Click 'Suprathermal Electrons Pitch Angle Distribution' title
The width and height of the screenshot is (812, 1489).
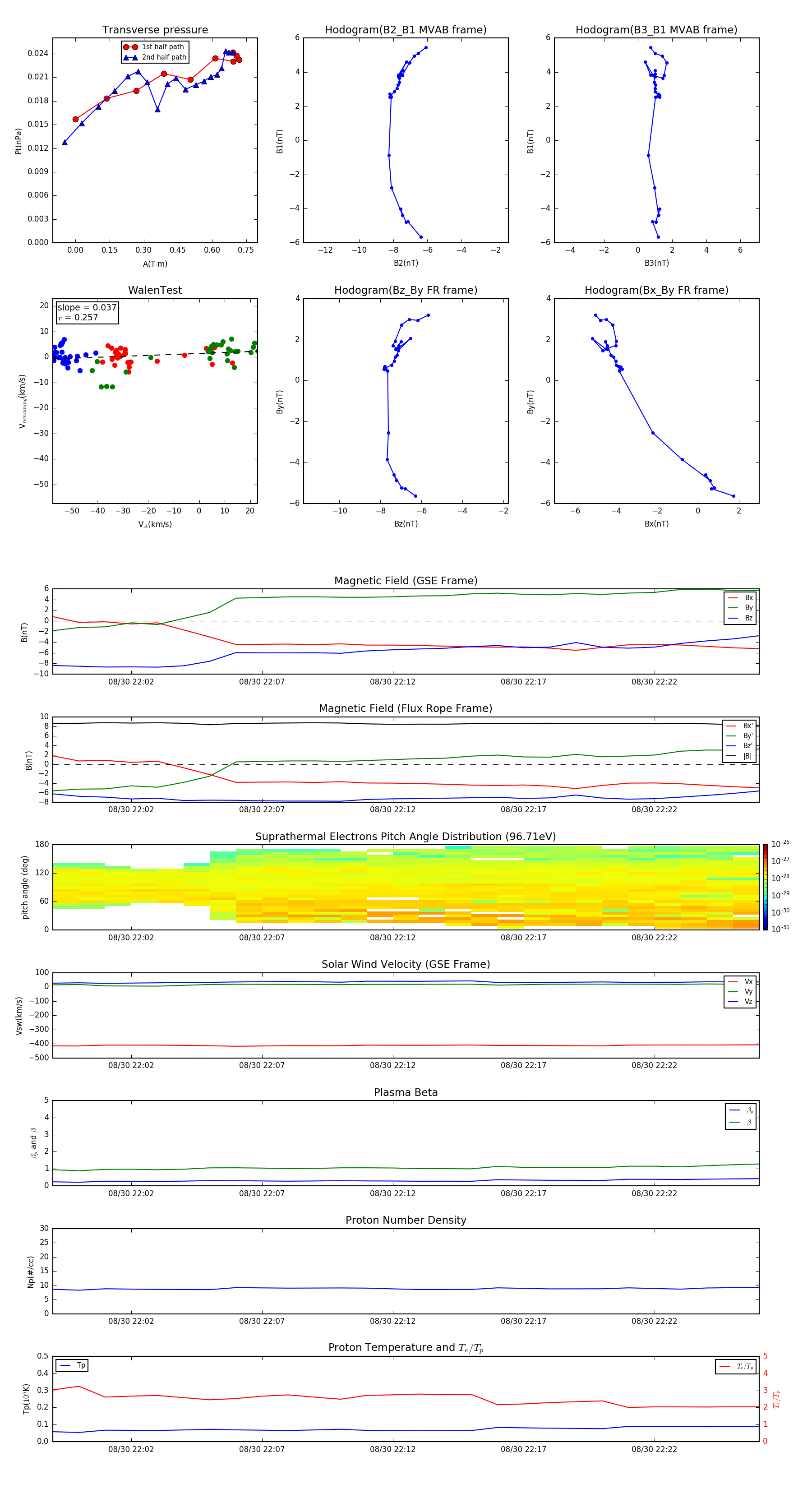pyautogui.click(x=406, y=837)
